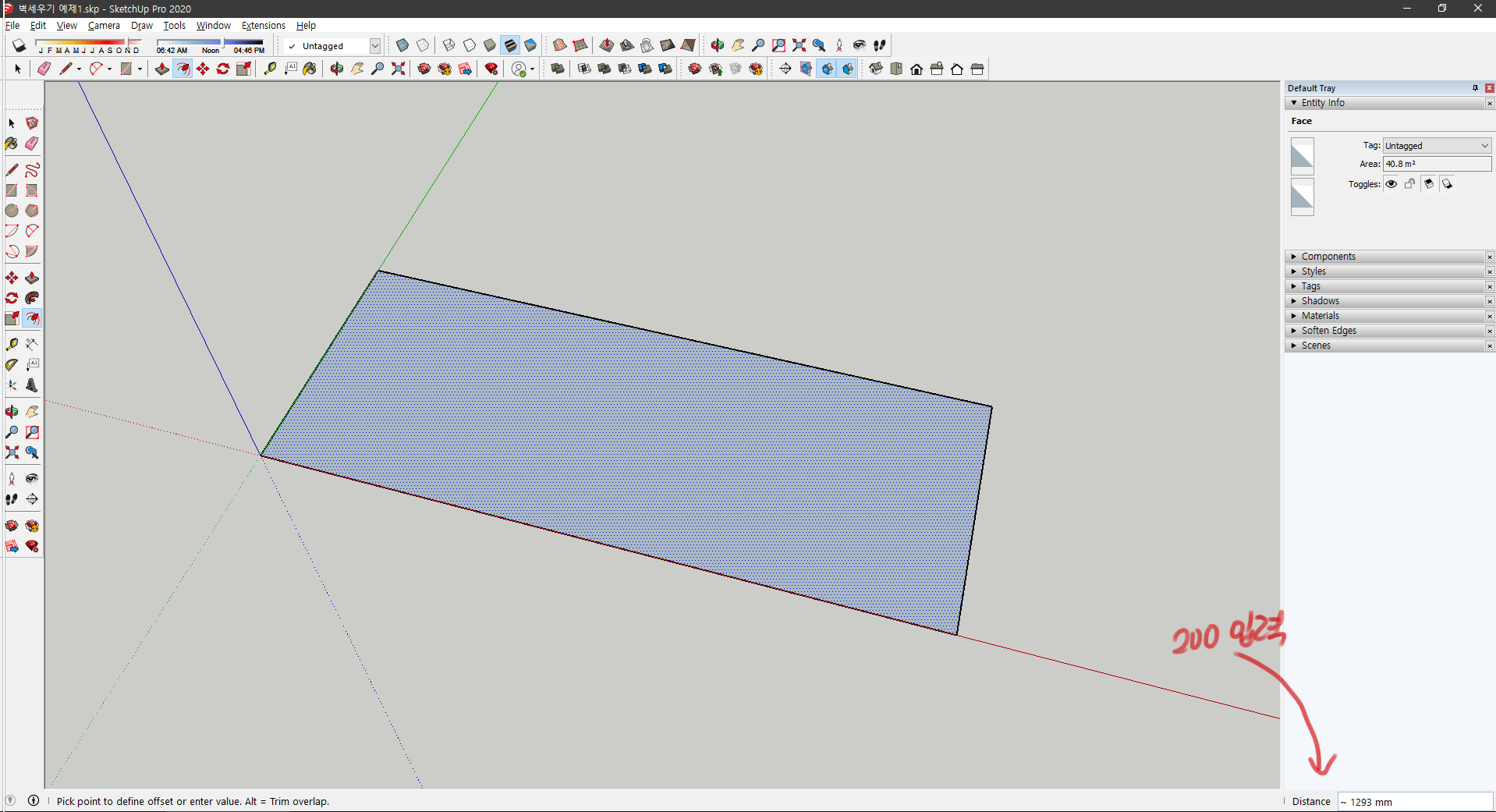Open the Camera menu

coord(104,26)
